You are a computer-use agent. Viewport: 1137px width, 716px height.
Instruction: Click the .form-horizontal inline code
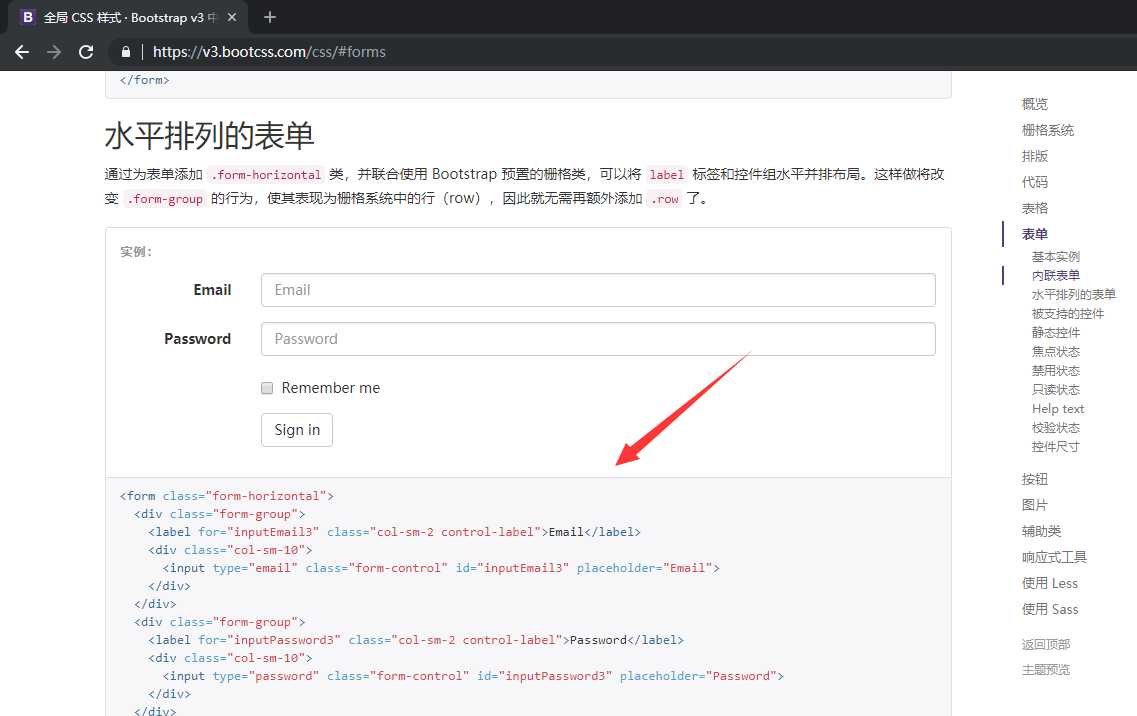265,175
